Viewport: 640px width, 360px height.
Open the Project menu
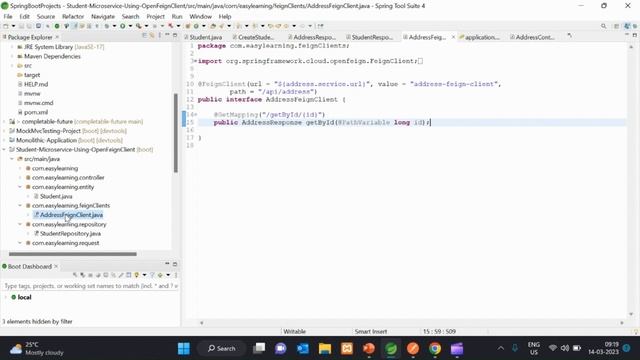pyautogui.click(x=156, y=16)
